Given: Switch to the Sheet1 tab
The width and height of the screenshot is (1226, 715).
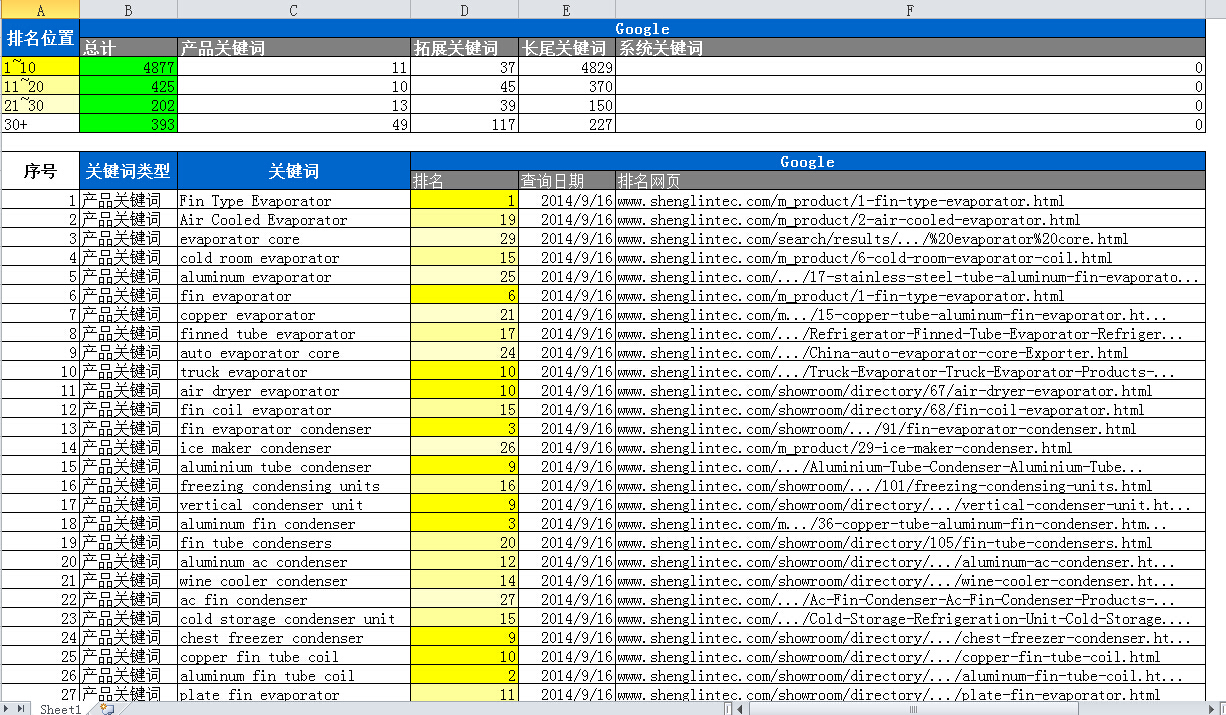Looking at the screenshot, I should (x=60, y=709).
